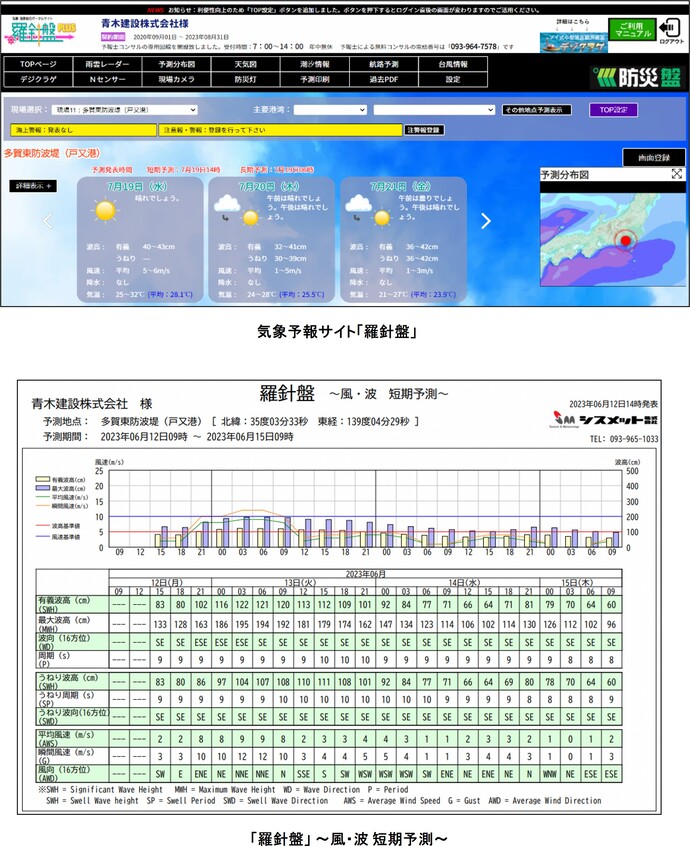The width and height of the screenshot is (690, 846).
Task: Open the first 主要港湾 dropdown
Action: [330, 110]
